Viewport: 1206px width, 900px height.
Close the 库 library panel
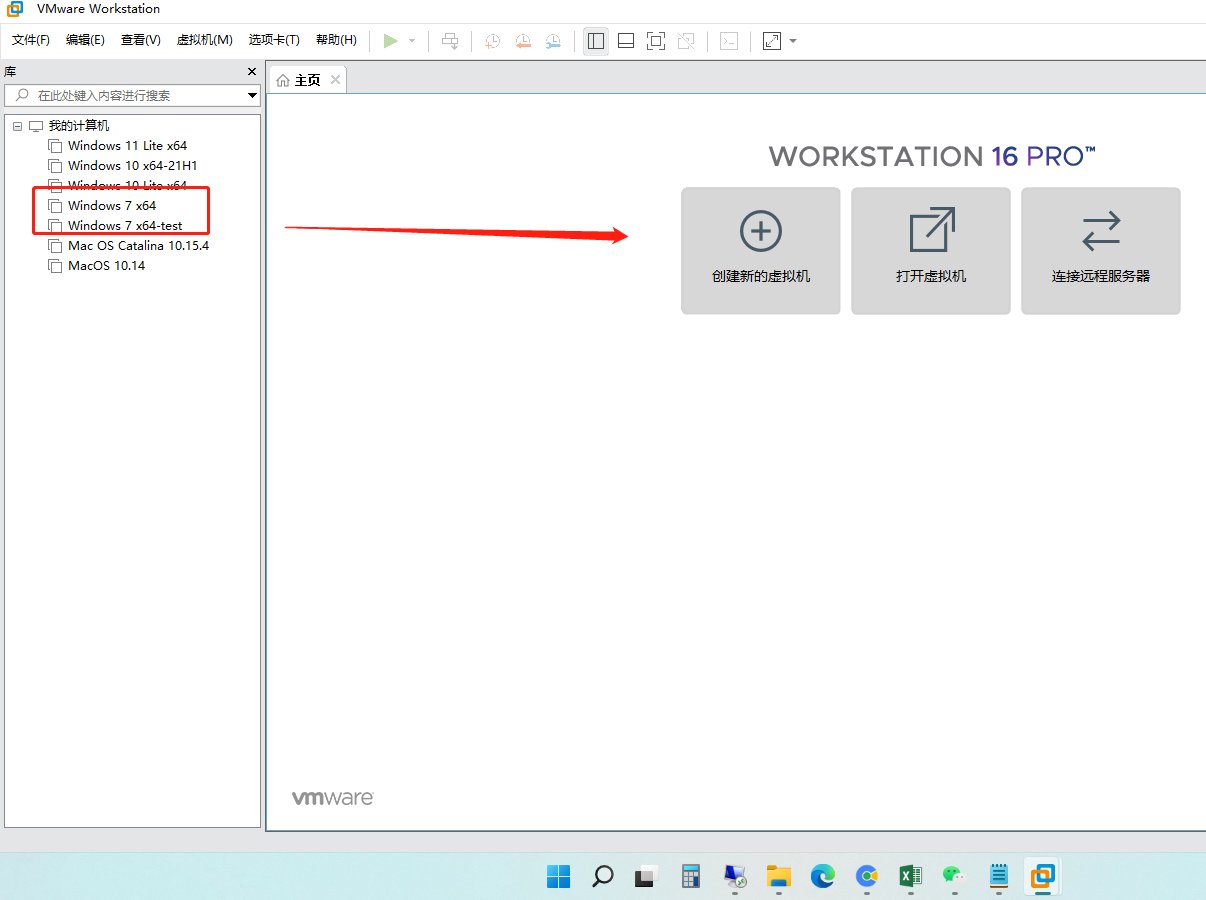tap(252, 72)
